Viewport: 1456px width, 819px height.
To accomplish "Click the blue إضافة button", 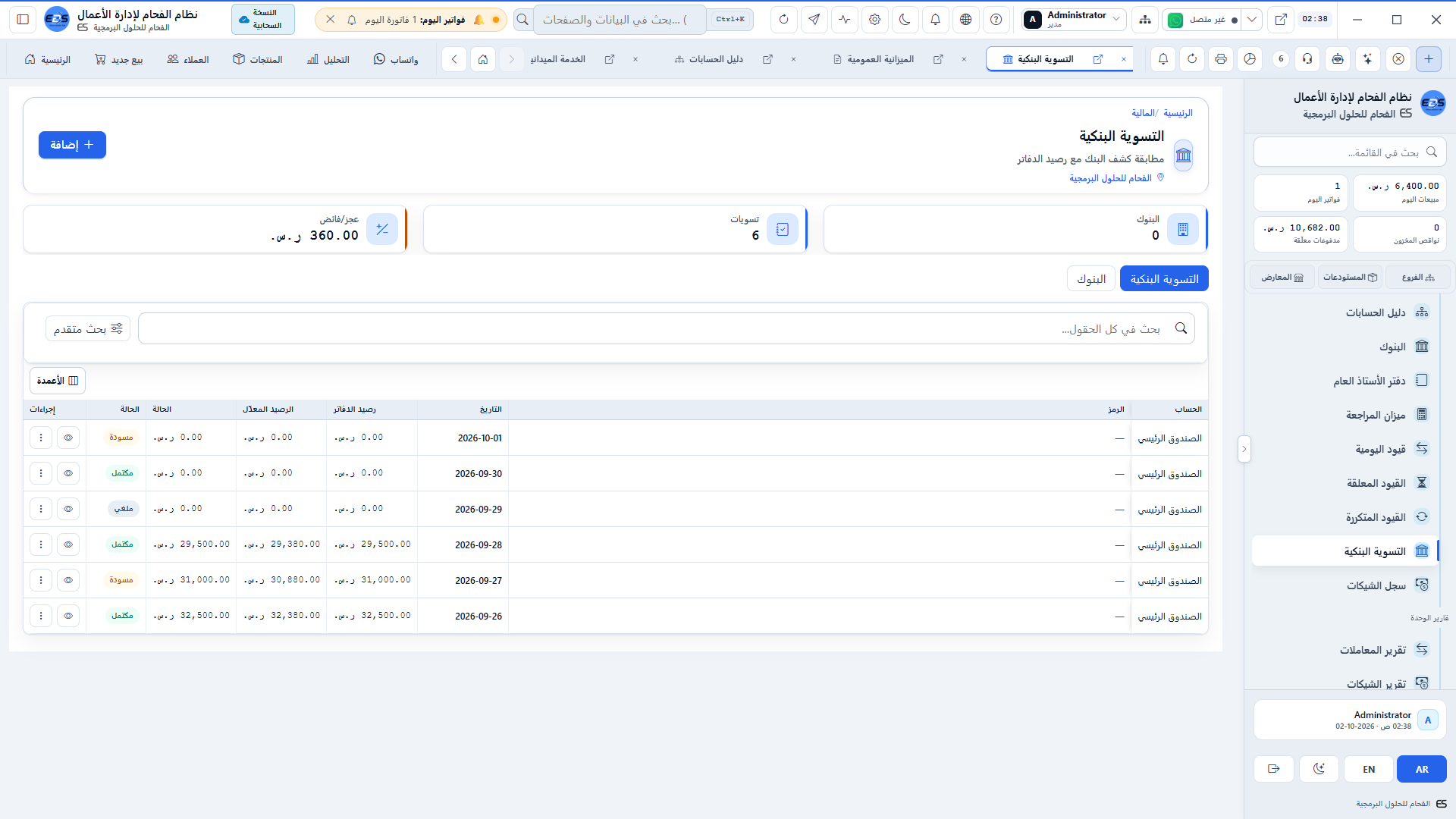I will tap(72, 145).
